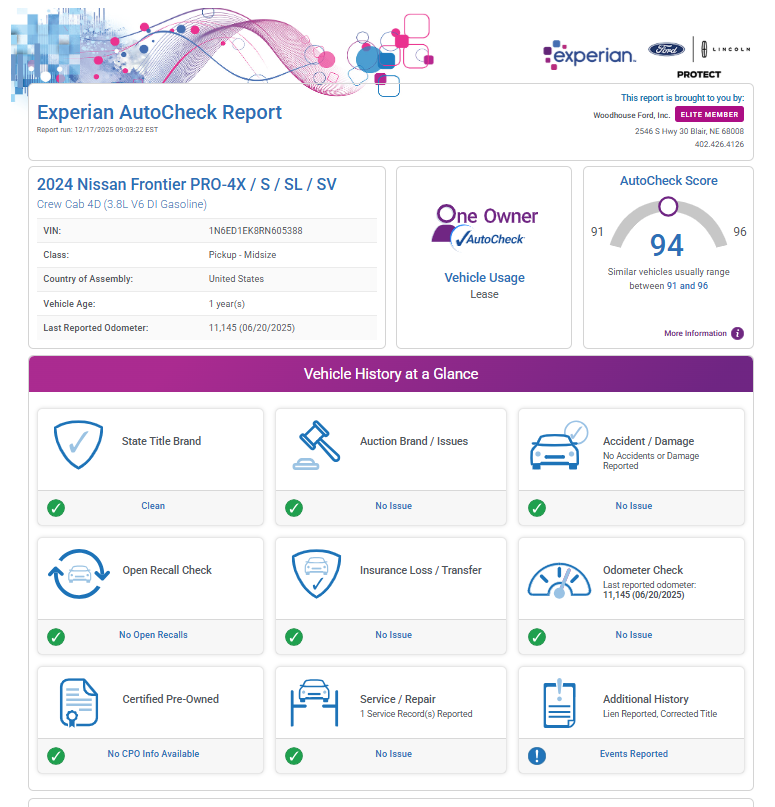Click the blue exclamation alert icon
The image size is (775, 807).
coord(537,756)
